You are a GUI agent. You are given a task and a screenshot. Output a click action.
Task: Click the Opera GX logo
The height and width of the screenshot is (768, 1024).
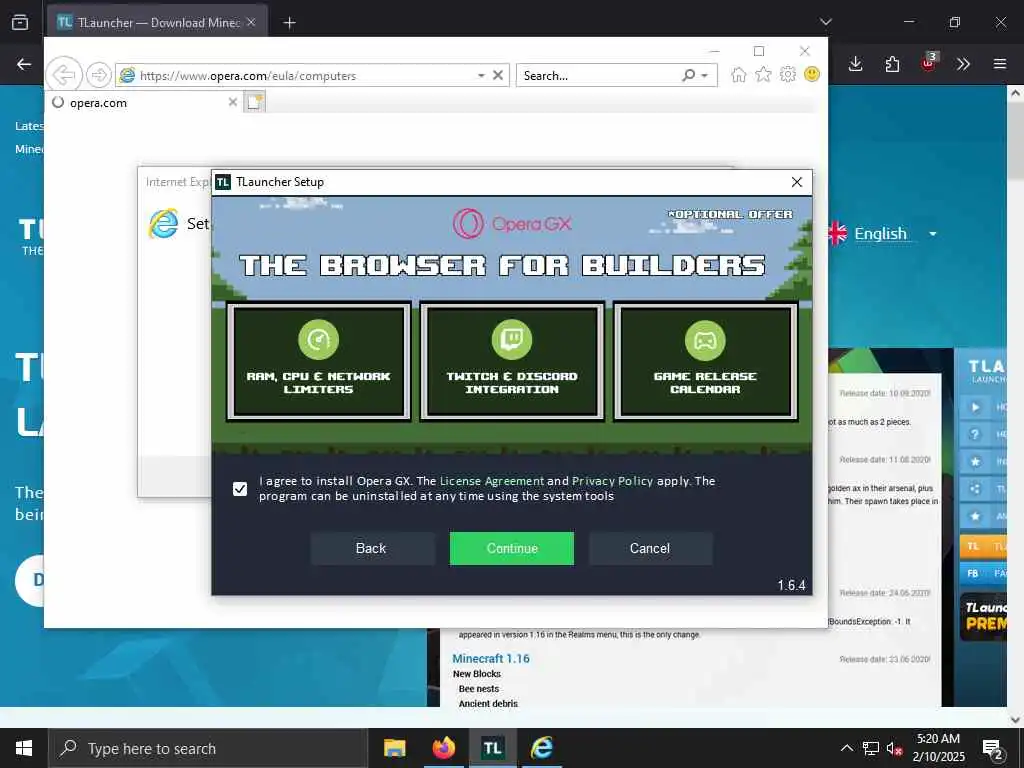pos(511,223)
